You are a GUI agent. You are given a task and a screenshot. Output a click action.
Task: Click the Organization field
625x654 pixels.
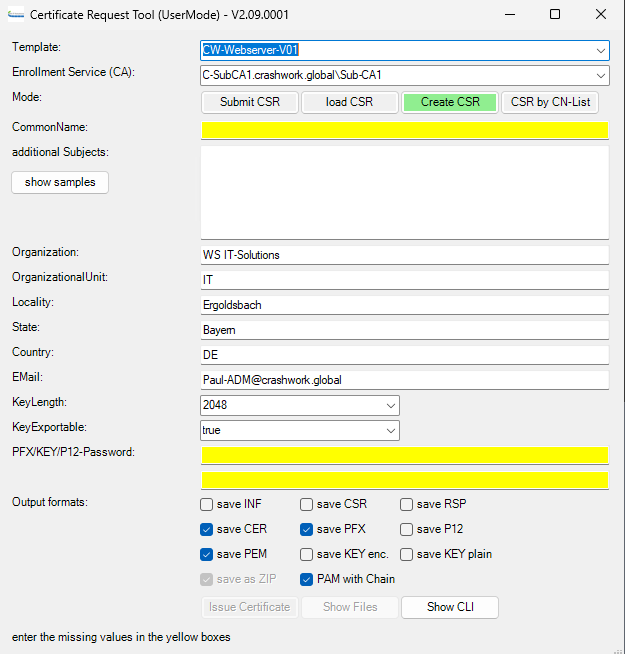tap(405, 255)
